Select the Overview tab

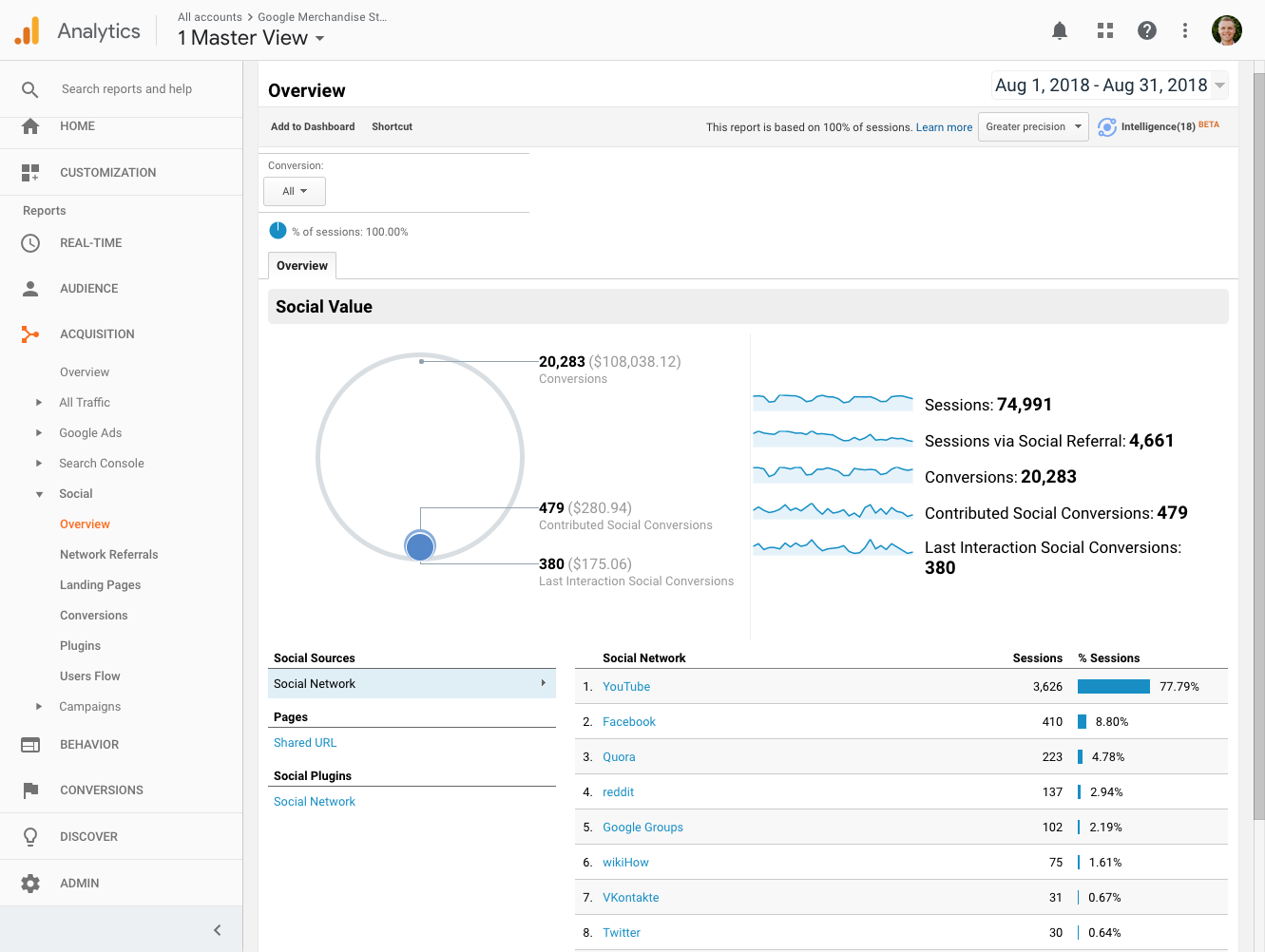302,266
